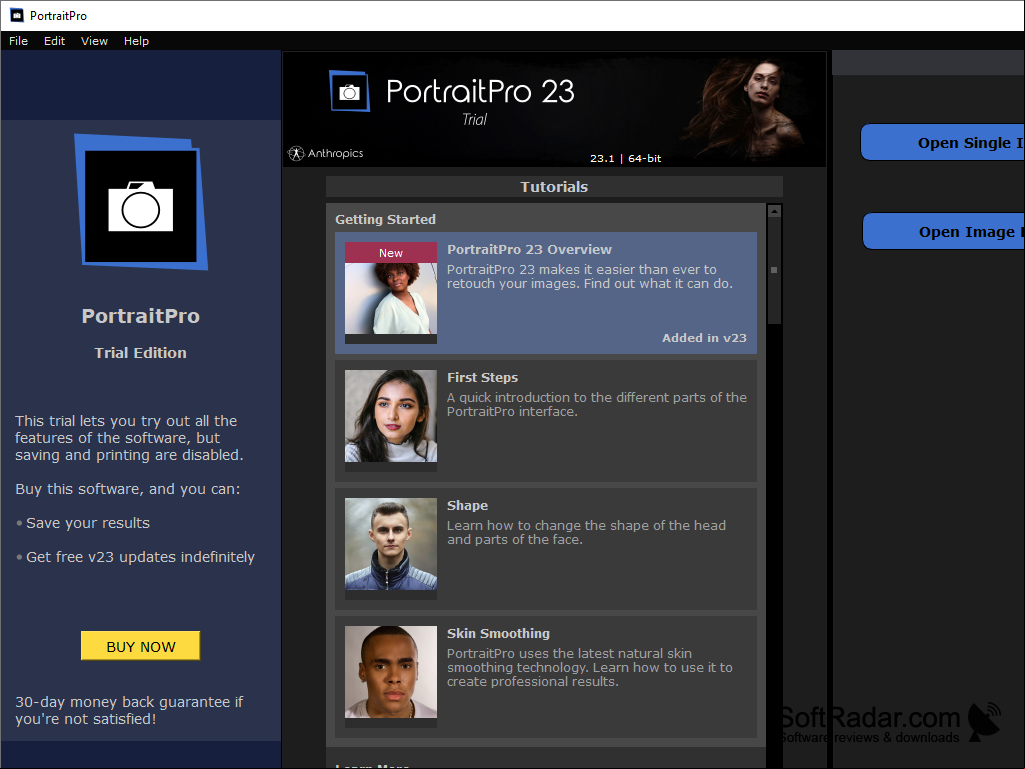Click the 'Trial Edition' sidebar text
Viewport: 1025px width, 769px height.
coord(141,352)
